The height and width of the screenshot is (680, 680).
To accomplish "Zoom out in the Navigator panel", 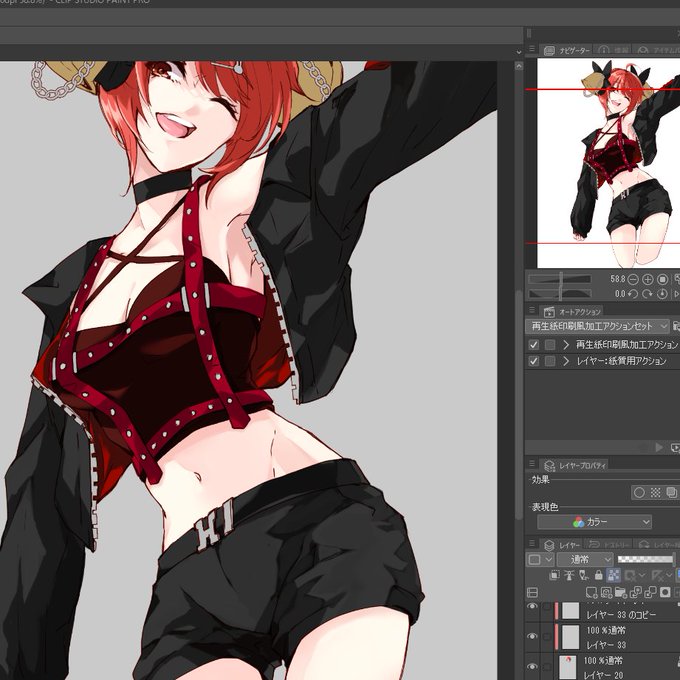I will [x=633, y=280].
